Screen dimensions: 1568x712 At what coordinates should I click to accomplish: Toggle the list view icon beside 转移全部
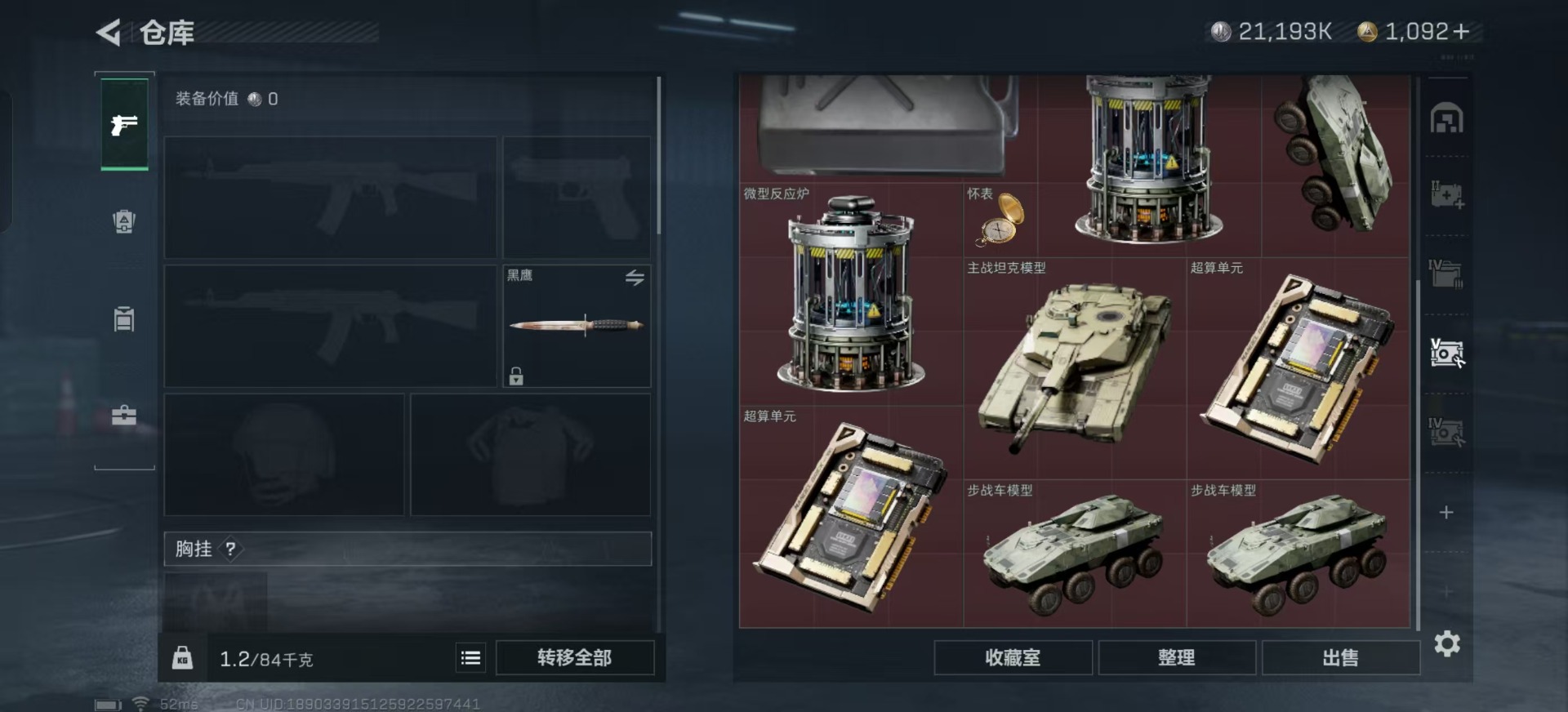tap(470, 658)
